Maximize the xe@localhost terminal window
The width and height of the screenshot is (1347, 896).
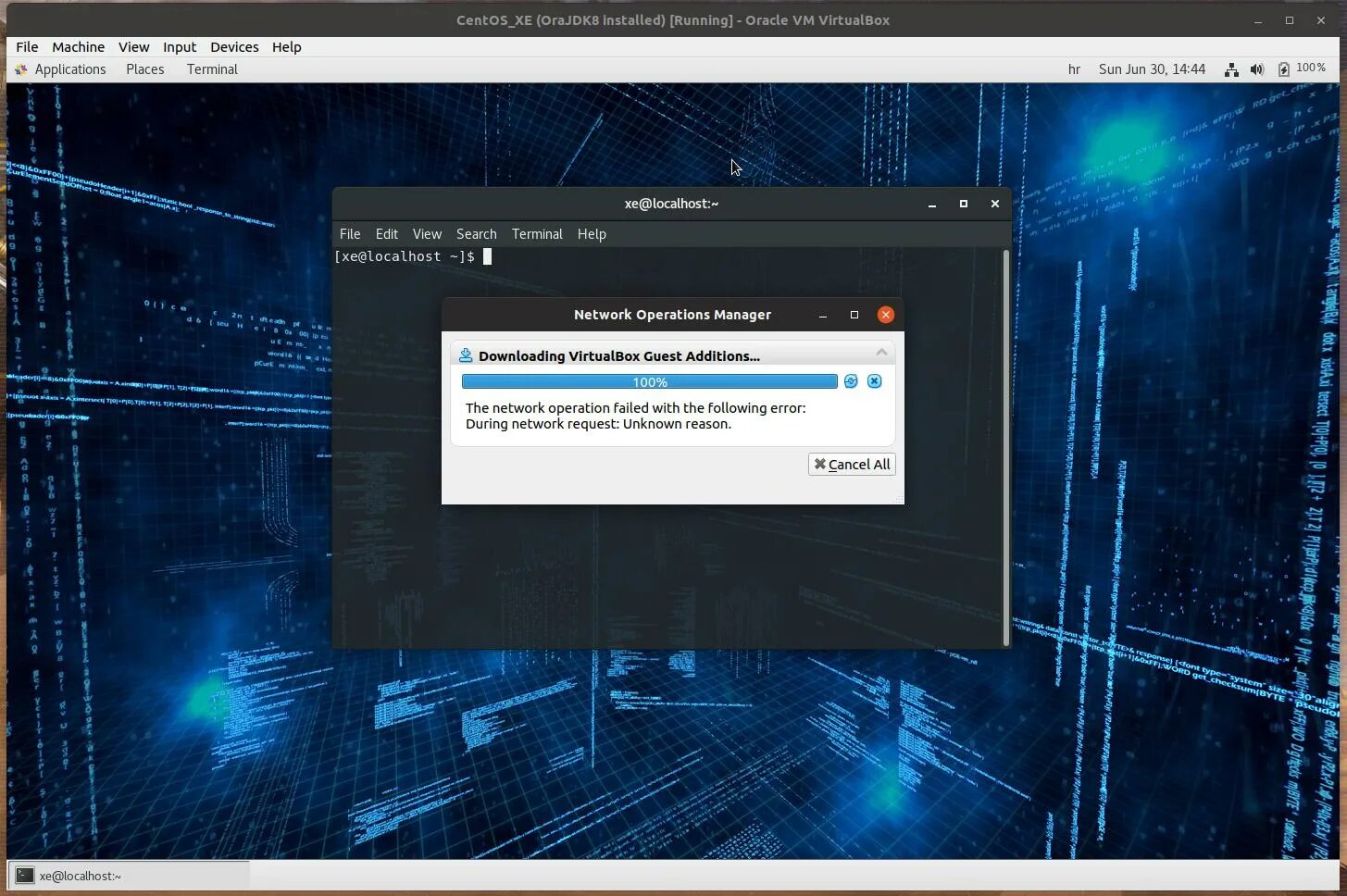click(964, 204)
